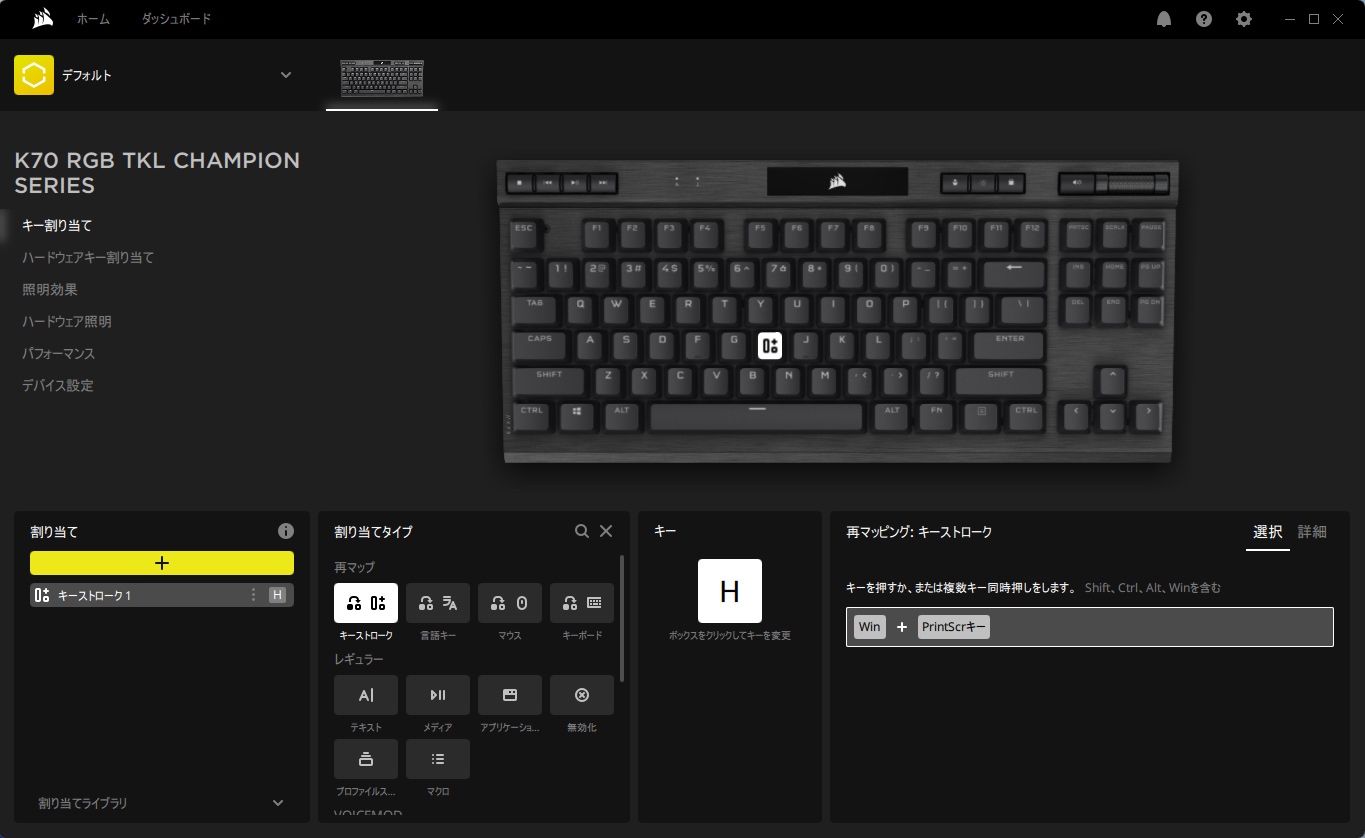Screen dimensions: 1365x838
Task: Open the キー割り当て section
Action: [57, 226]
